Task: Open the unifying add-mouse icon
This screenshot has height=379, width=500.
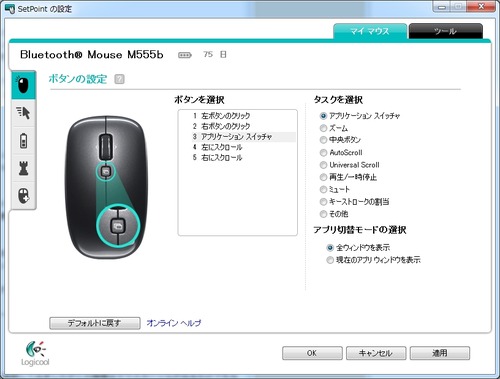Action: (23, 196)
